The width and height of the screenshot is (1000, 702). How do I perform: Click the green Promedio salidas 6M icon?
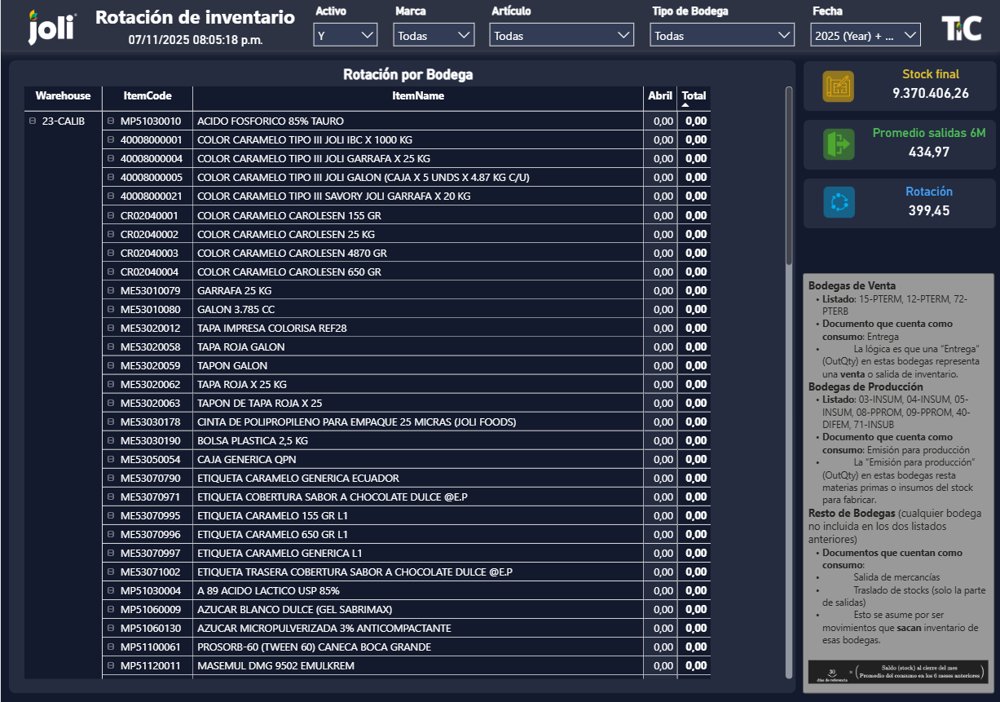[x=838, y=145]
